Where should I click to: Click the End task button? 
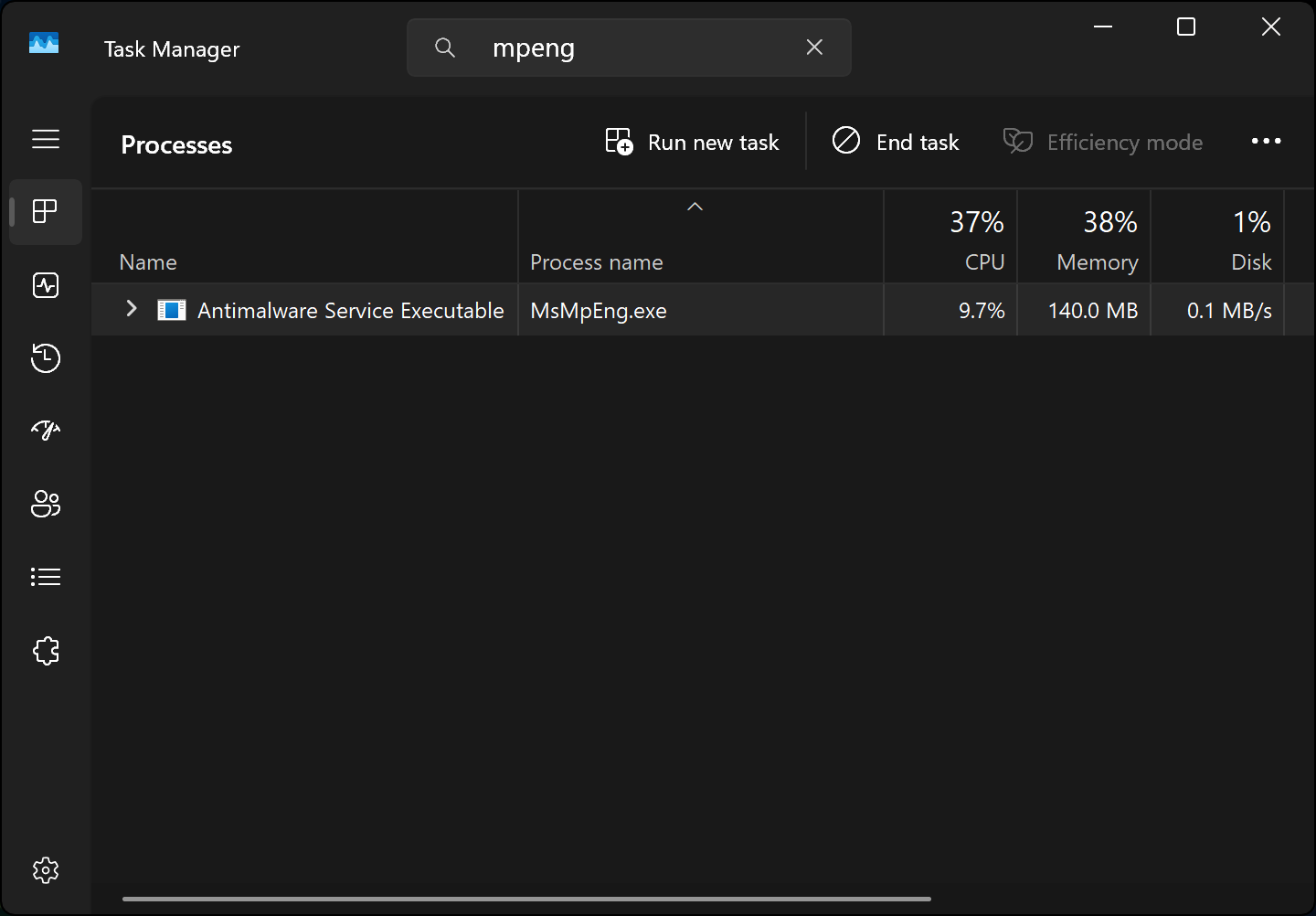[896, 143]
